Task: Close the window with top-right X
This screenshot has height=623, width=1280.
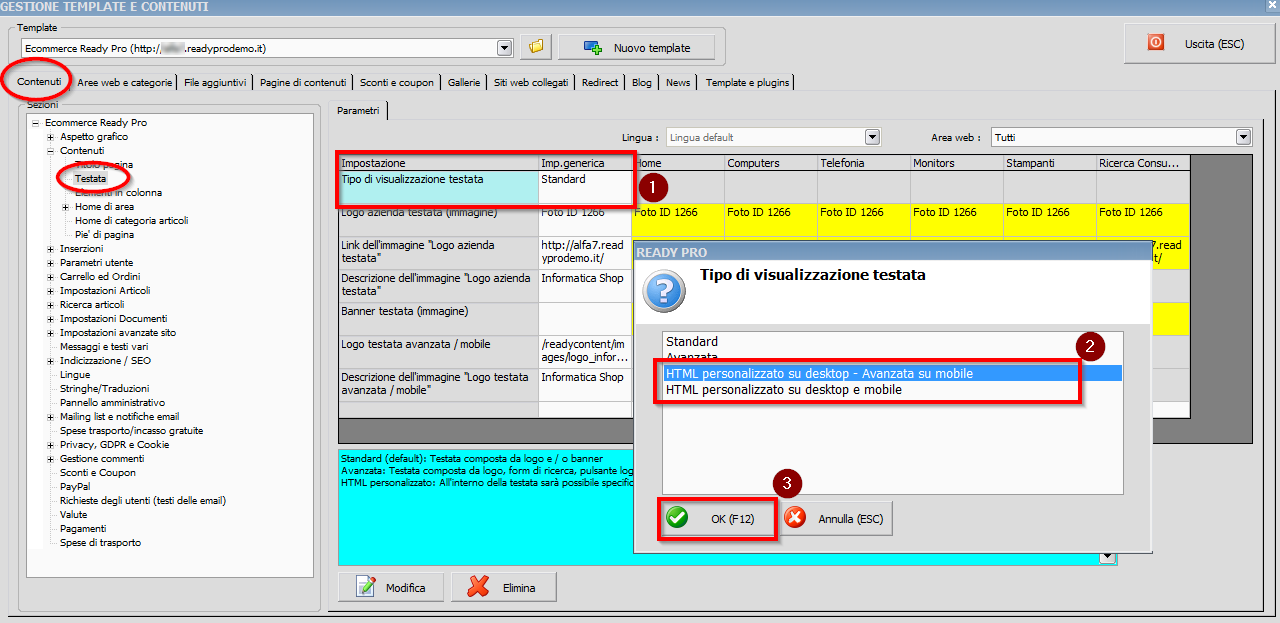Action: (x=1269, y=6)
